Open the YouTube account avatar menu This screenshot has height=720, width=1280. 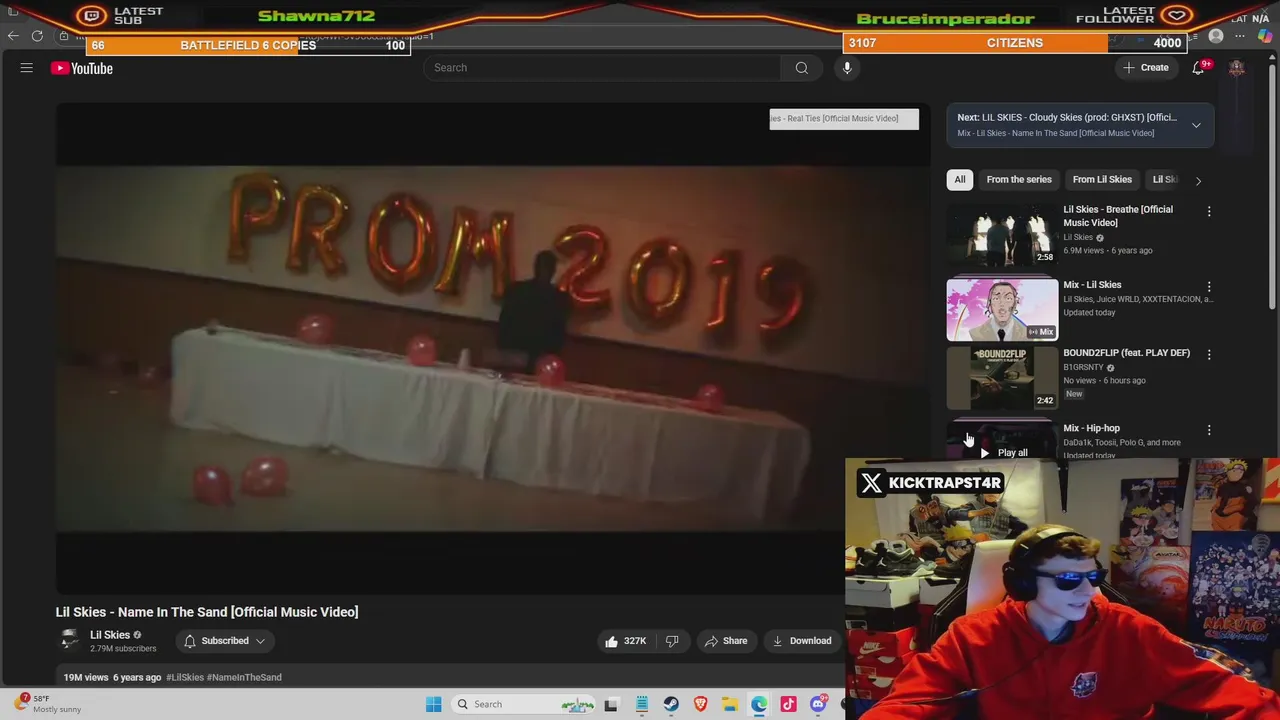[x=1237, y=68]
